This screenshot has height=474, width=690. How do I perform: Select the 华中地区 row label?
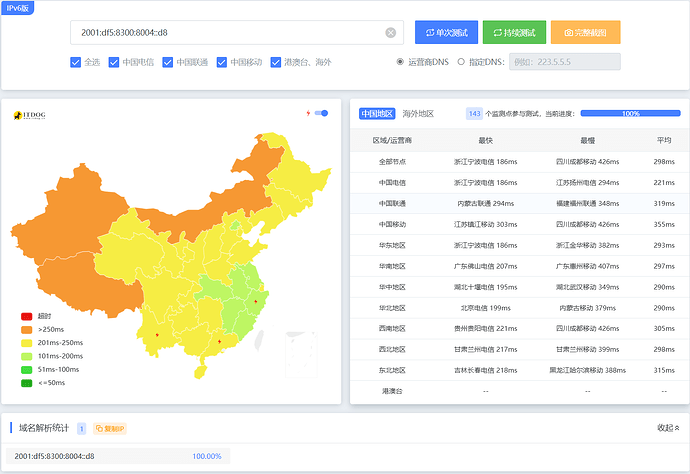pos(392,287)
